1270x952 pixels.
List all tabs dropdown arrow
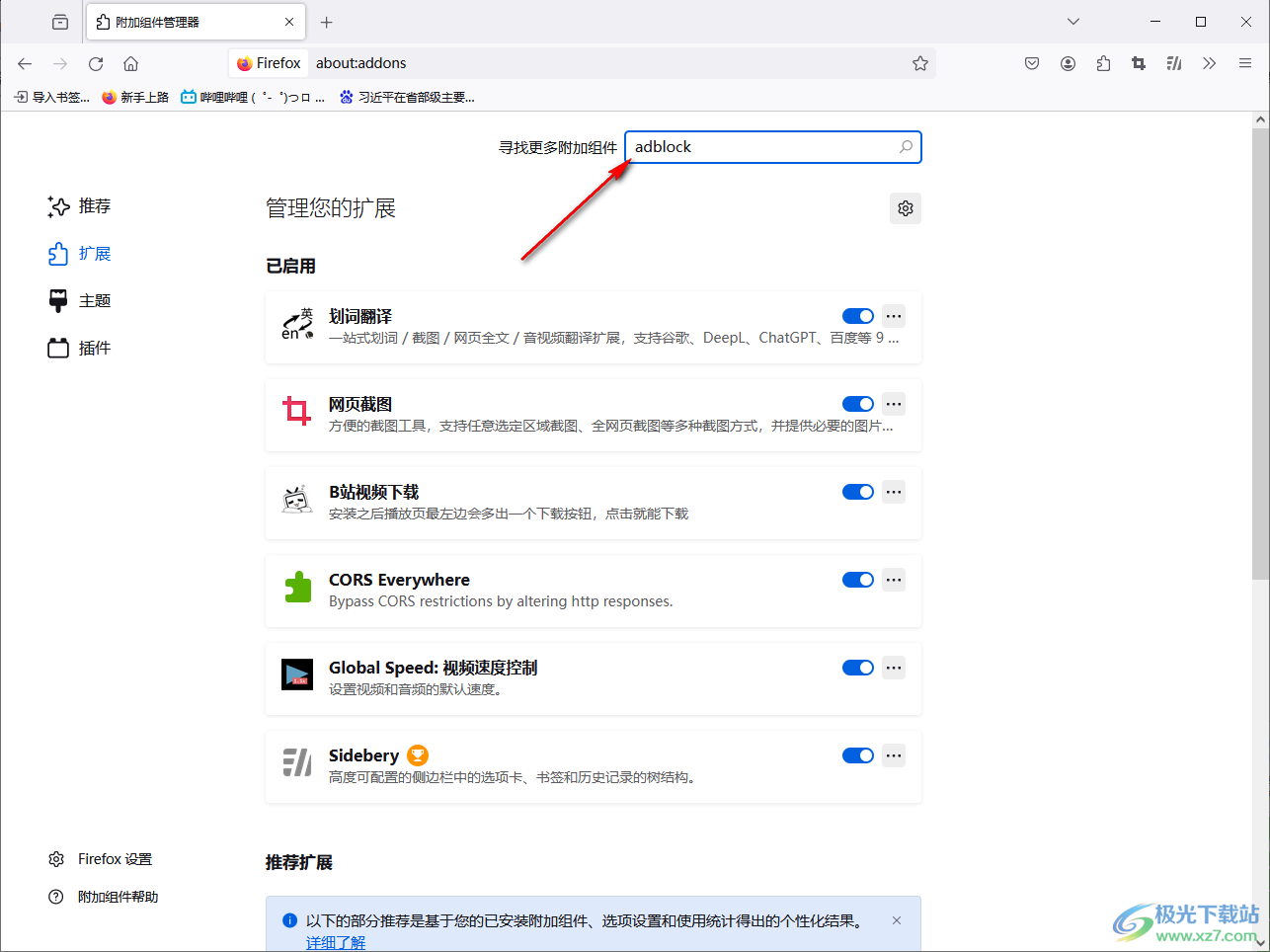(1073, 22)
